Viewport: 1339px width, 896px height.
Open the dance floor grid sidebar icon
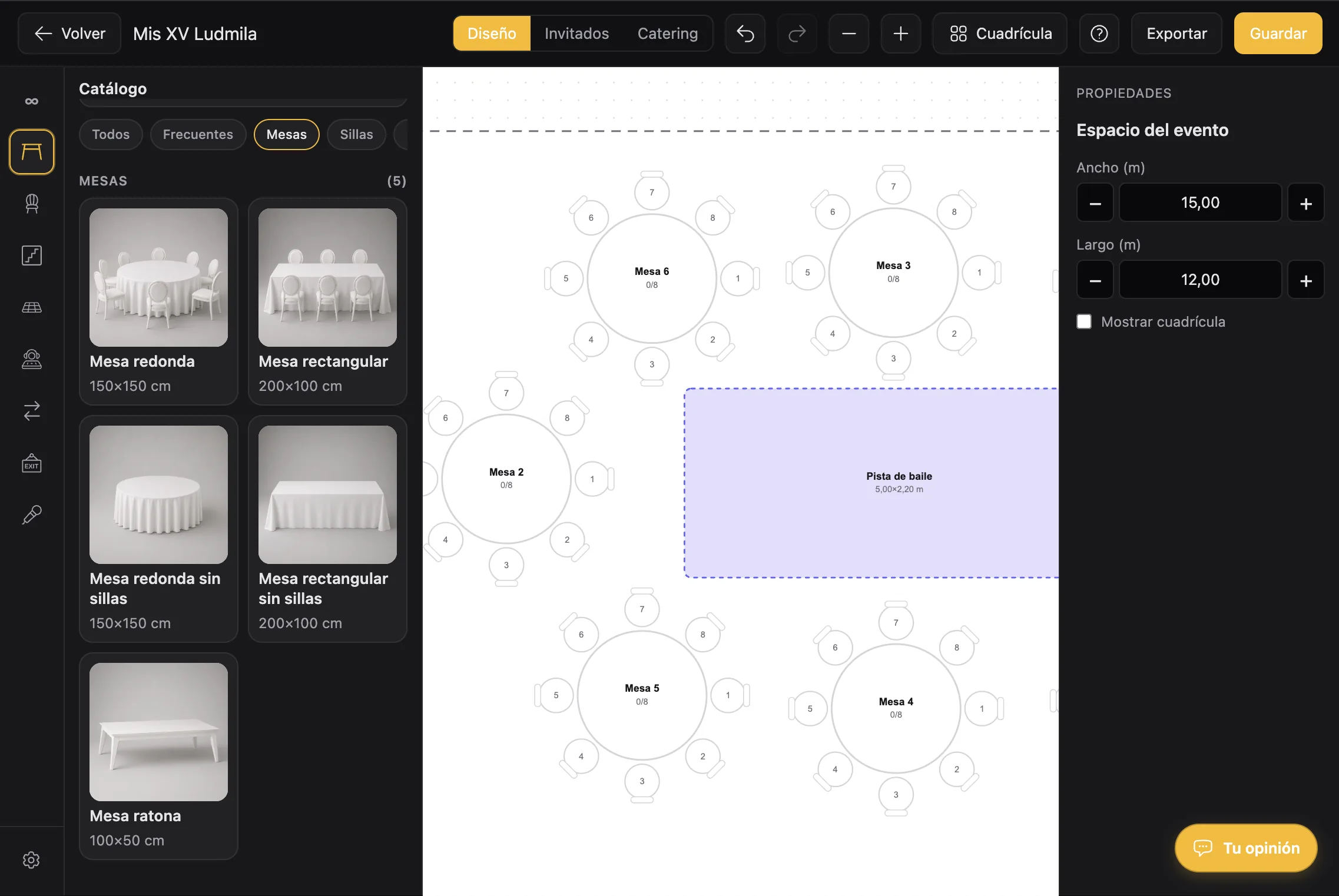32,307
